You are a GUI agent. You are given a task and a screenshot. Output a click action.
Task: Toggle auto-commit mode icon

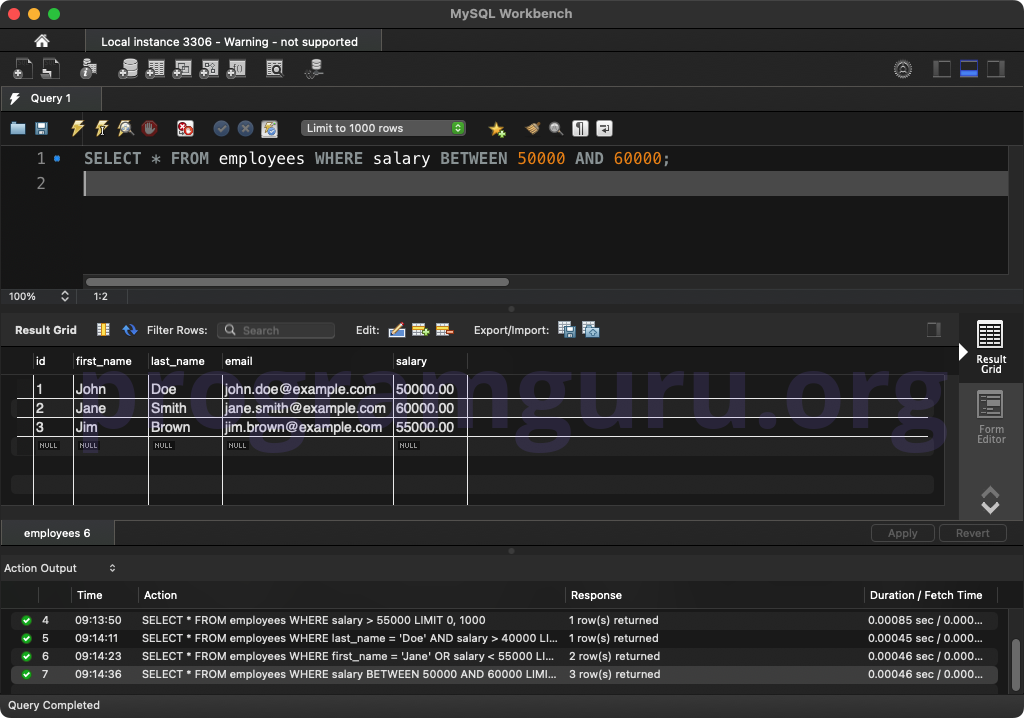[x=270, y=129]
